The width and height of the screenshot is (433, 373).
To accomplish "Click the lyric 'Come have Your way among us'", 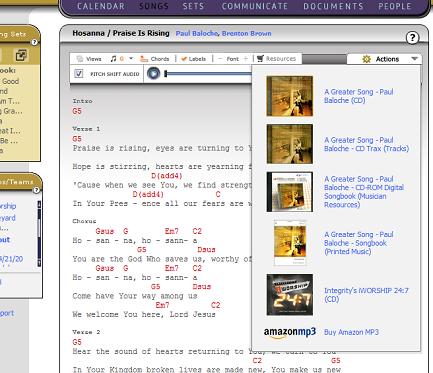I will pos(135,296).
